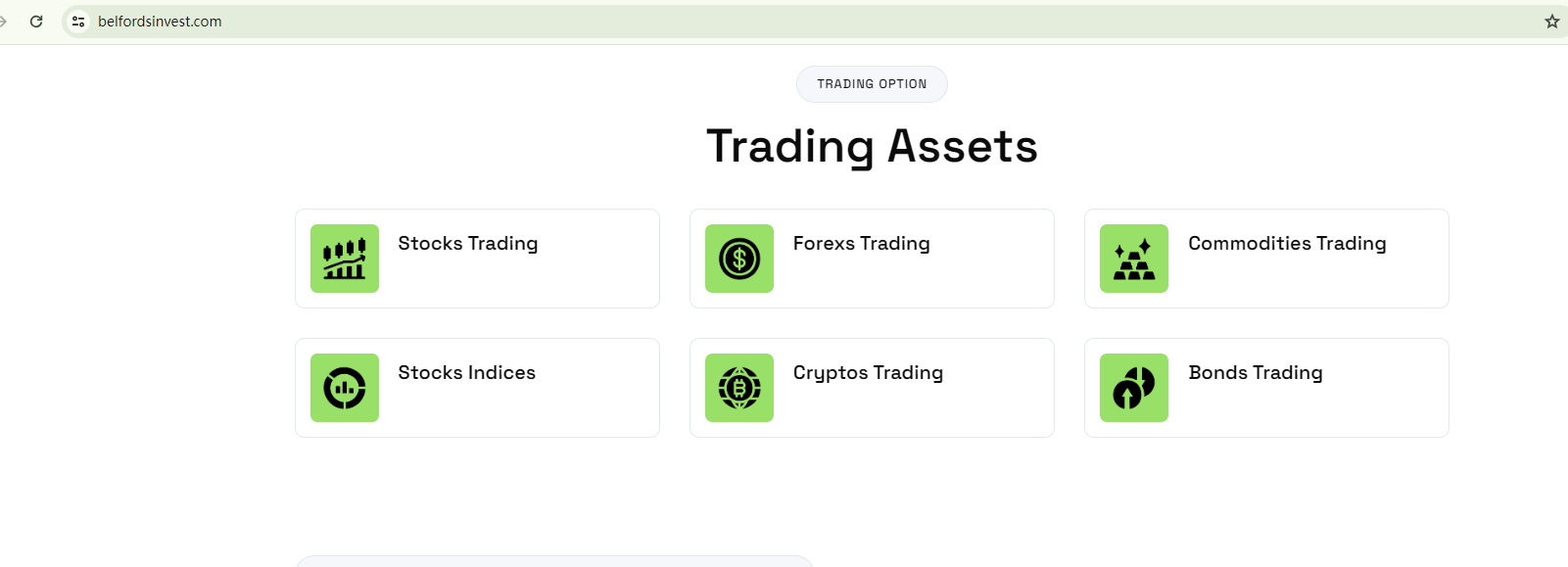1568x567 pixels.
Task: Click the TRADING OPTION pill badge
Action: [x=872, y=84]
